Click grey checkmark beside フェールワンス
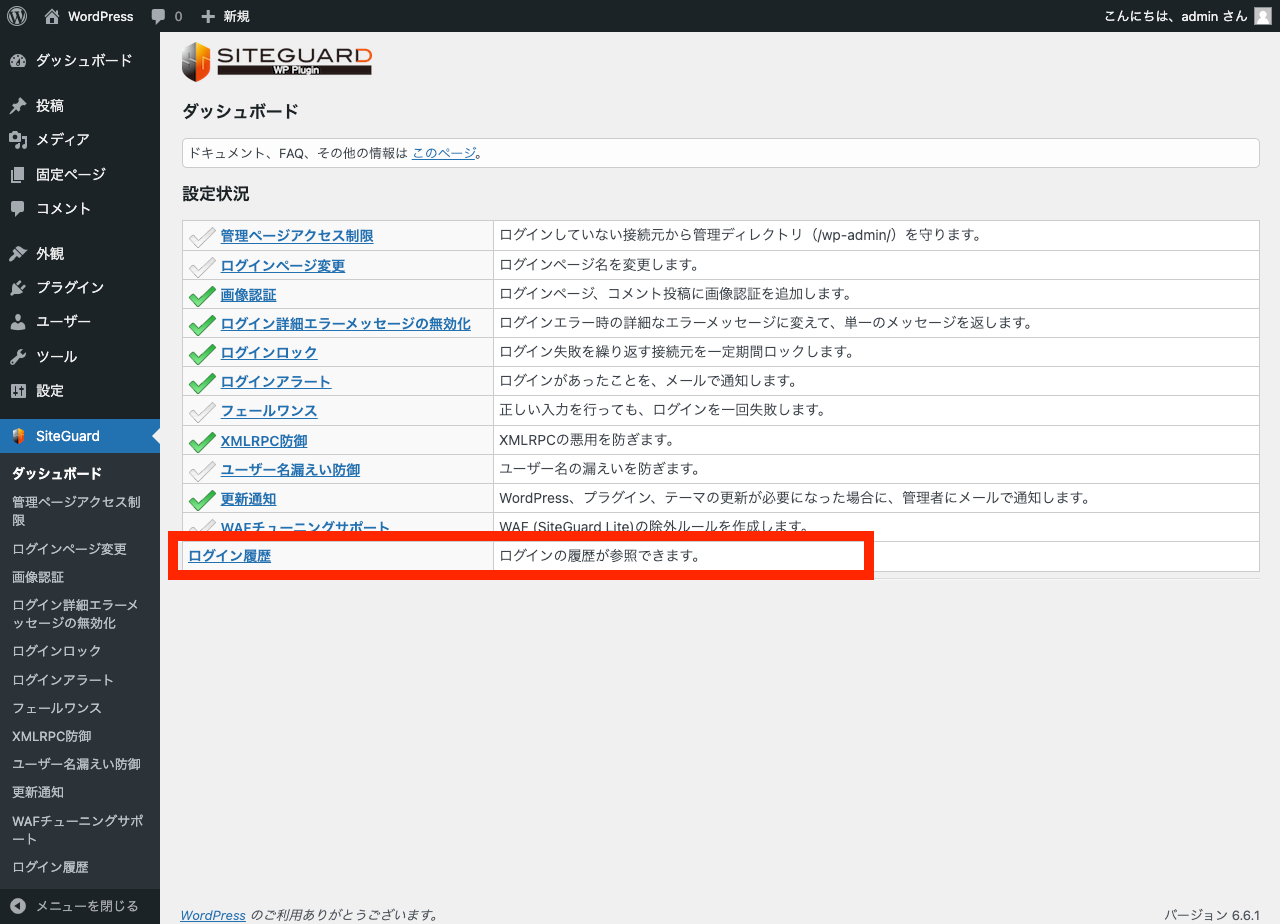Image resolution: width=1280 pixels, height=924 pixels. (202, 411)
